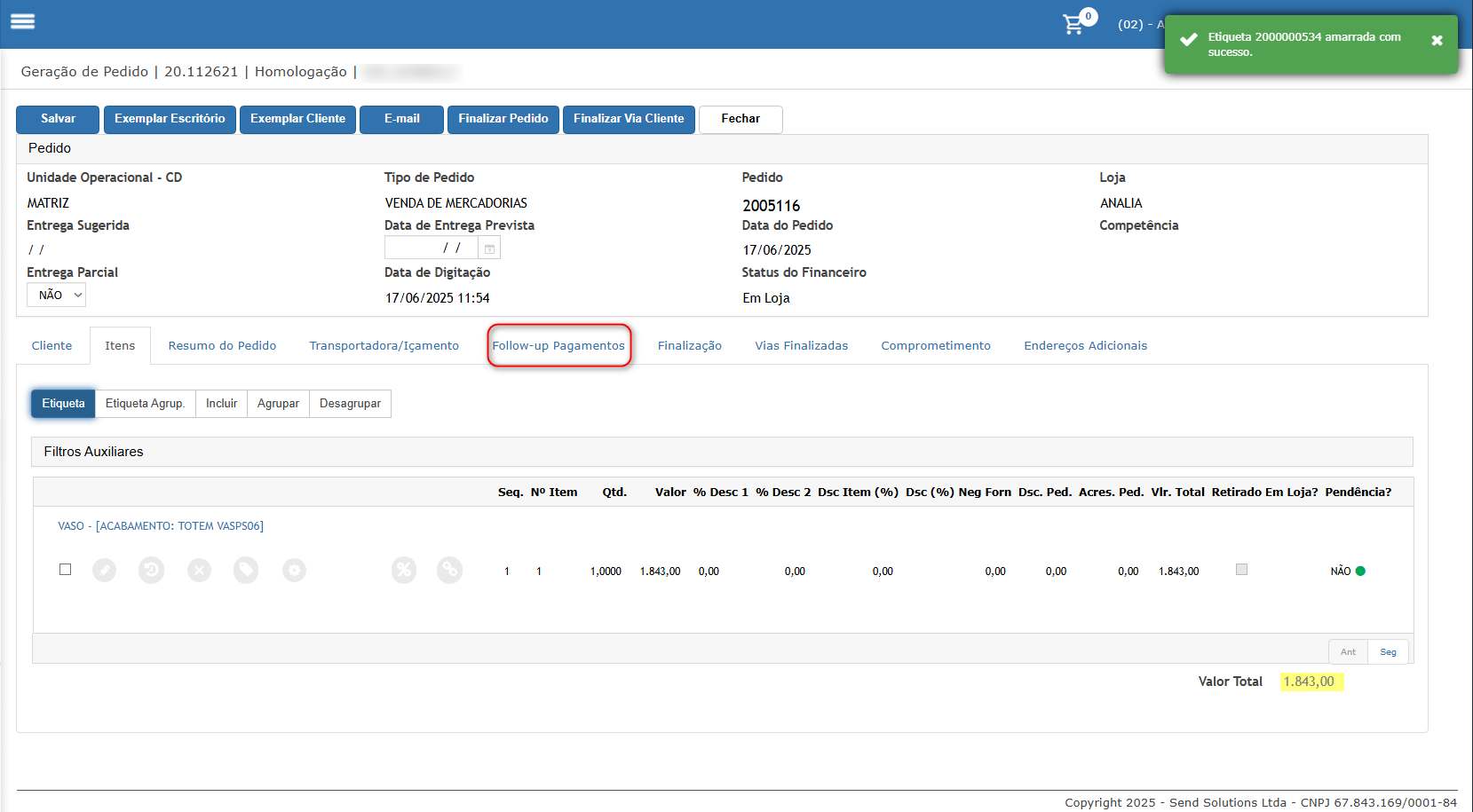
Task: Open the item history clock icon
Action: click(x=152, y=570)
